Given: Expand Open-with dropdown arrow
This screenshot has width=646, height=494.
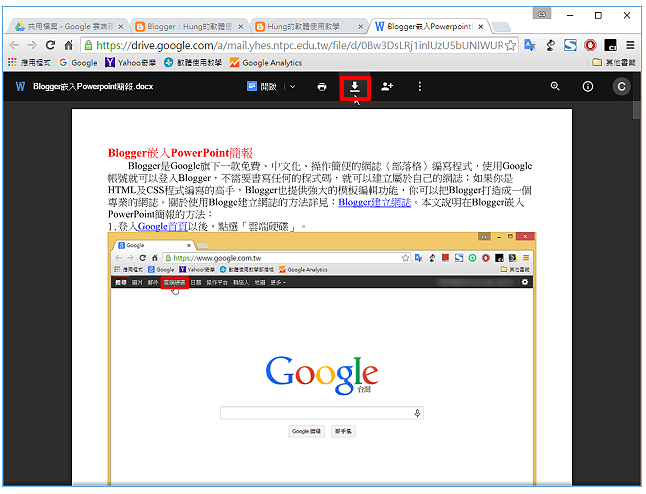Looking at the screenshot, I should pos(293,87).
